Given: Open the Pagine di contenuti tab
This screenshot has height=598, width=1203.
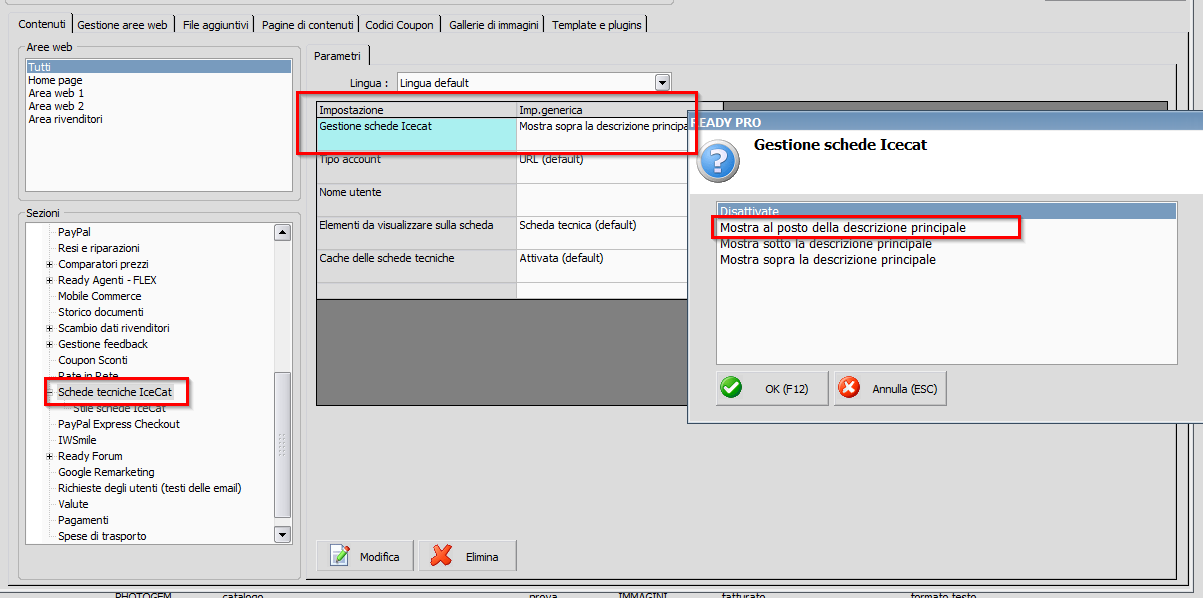Looking at the screenshot, I should click(308, 24).
